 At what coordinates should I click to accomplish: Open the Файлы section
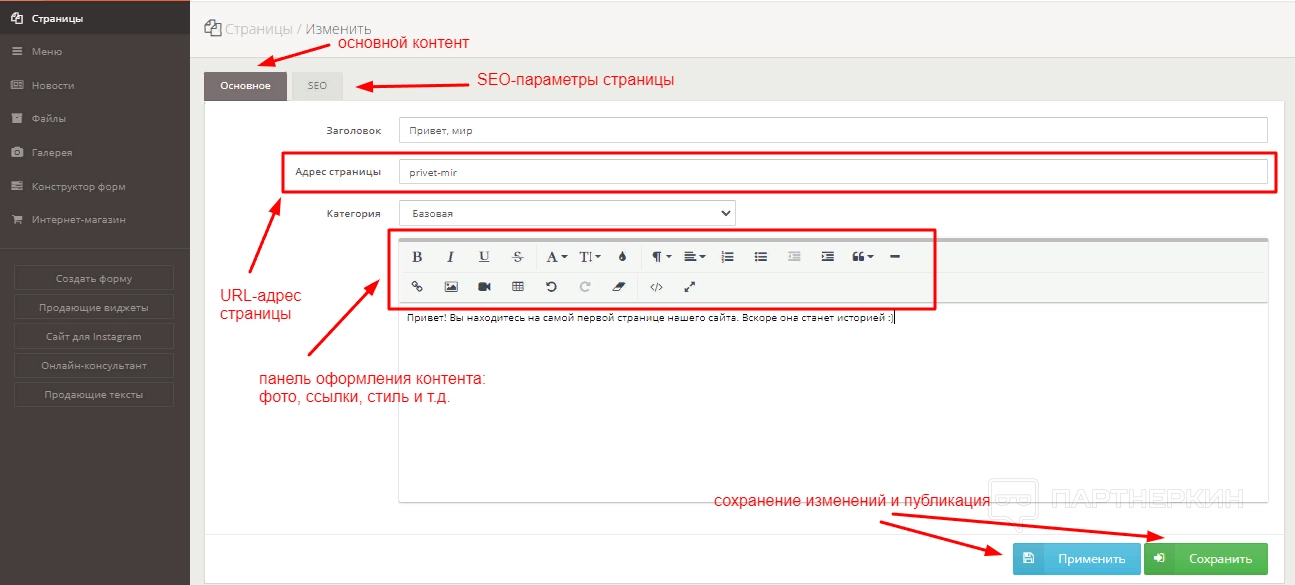[x=95, y=118]
